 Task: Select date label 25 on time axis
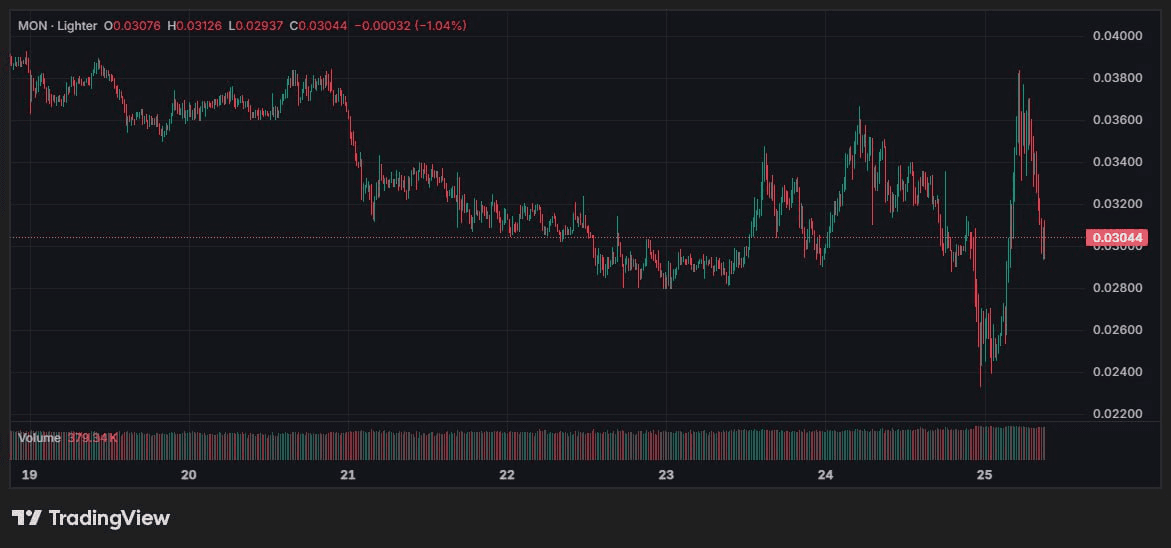[x=984, y=474]
